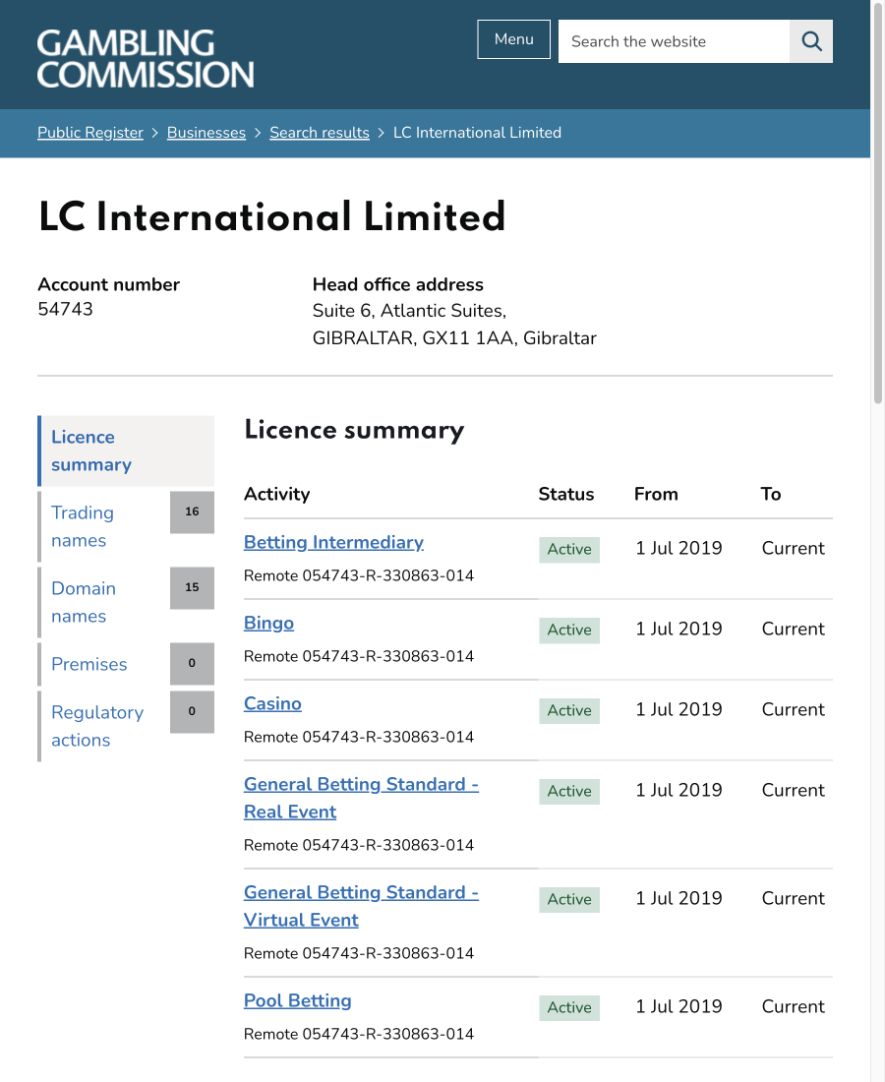Click 'Current' in the Betting Intermediary row

[793, 548]
